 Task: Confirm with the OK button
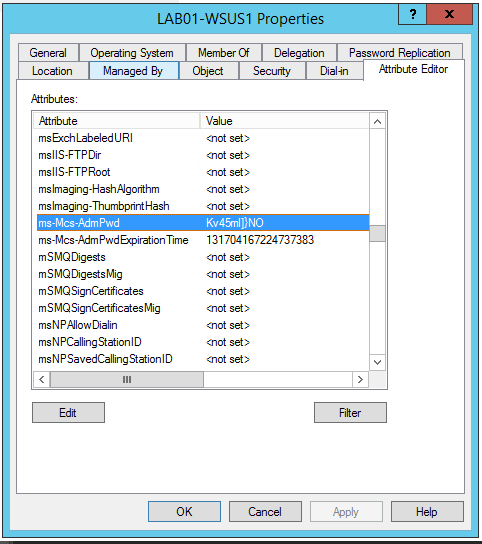click(x=184, y=511)
